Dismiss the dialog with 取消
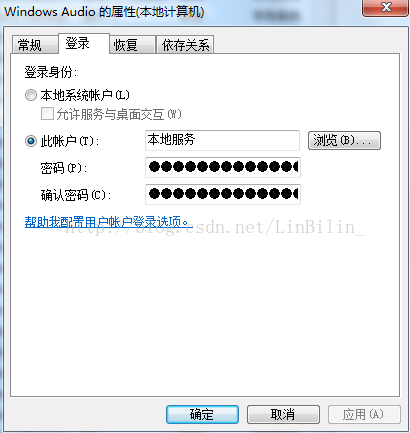This screenshot has height=433, width=410. click(283, 414)
